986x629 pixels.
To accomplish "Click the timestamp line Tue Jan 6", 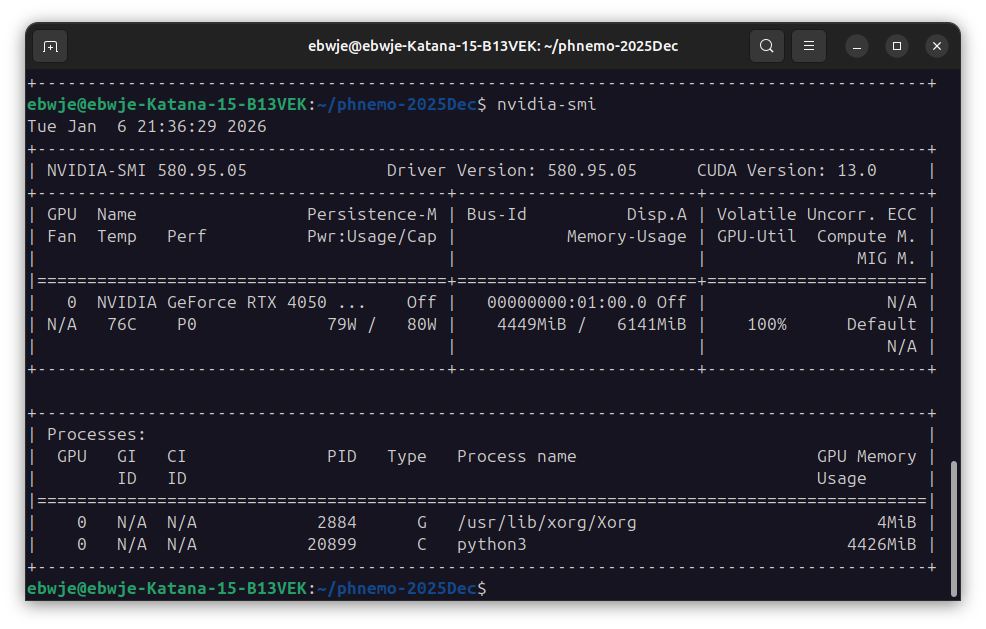I will point(147,127).
